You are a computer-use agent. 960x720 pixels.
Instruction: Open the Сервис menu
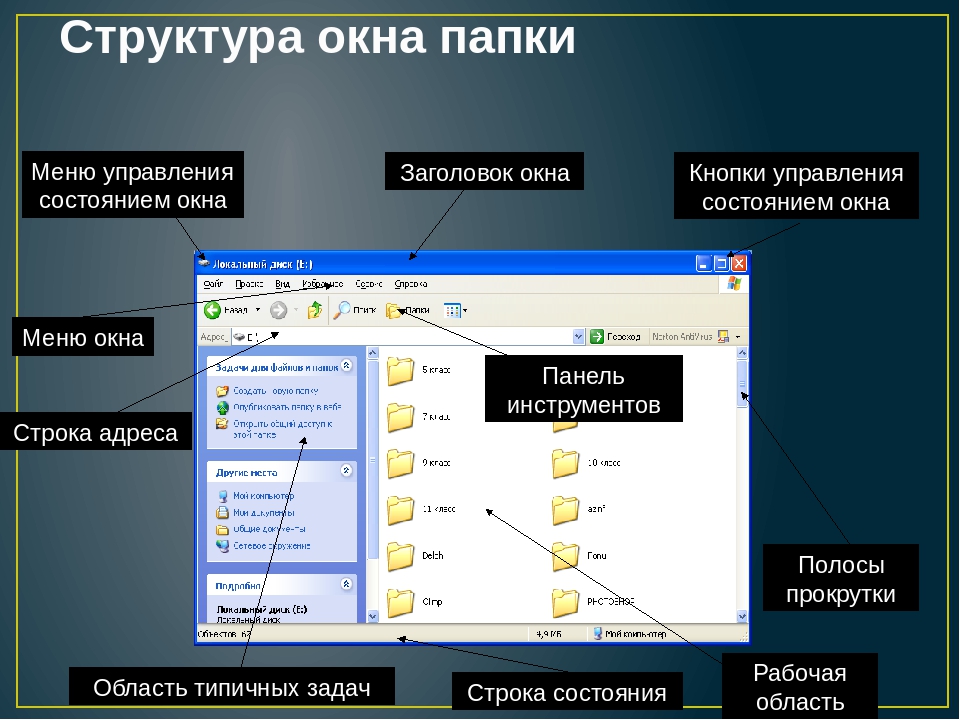pos(369,284)
